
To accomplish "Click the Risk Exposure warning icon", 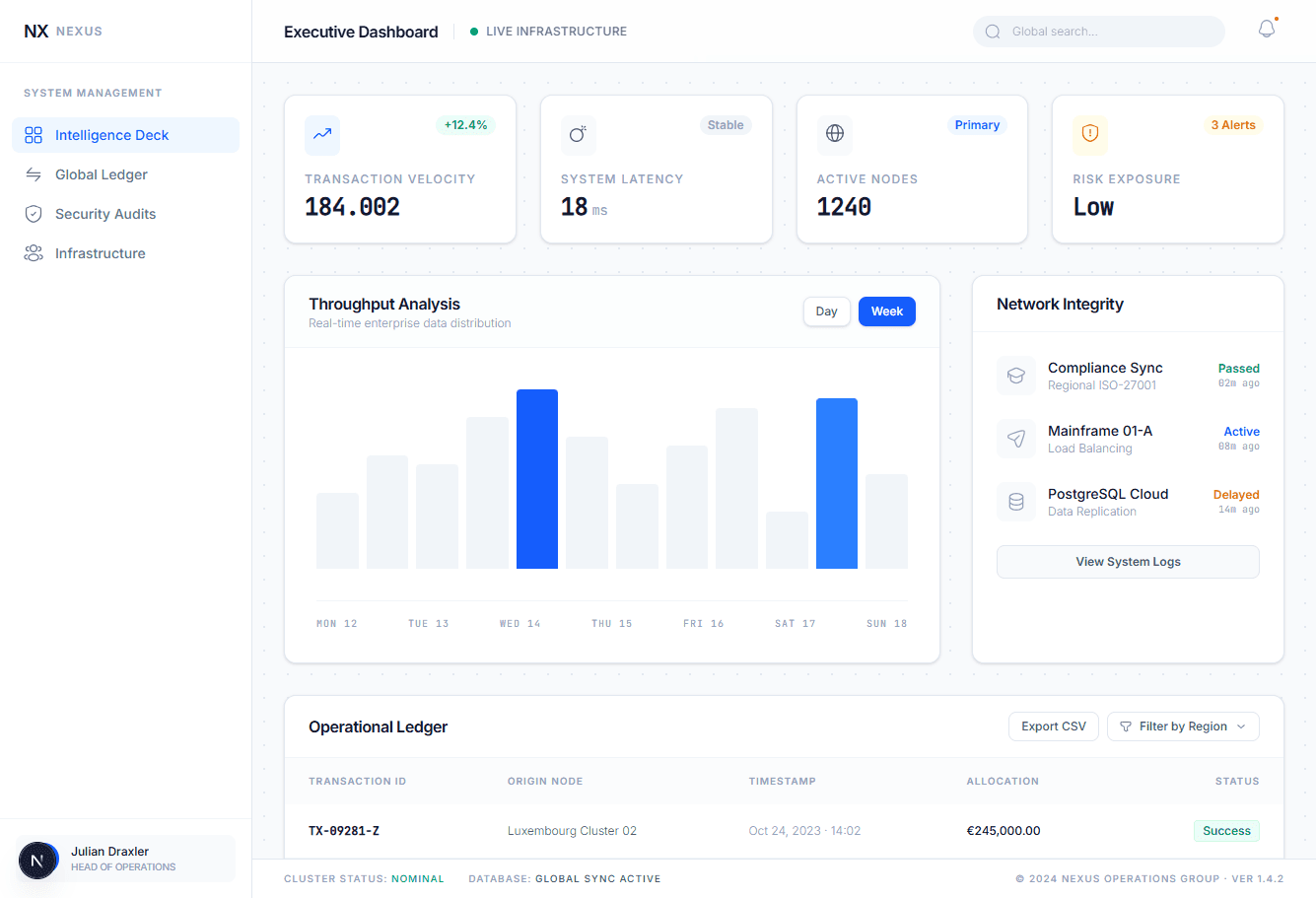I will [1090, 135].
